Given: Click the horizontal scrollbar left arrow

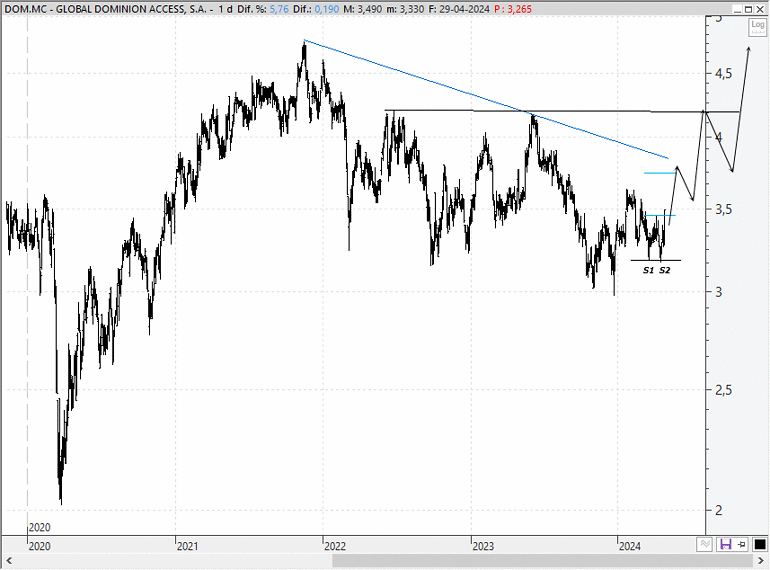Looking at the screenshot, I should (8, 560).
